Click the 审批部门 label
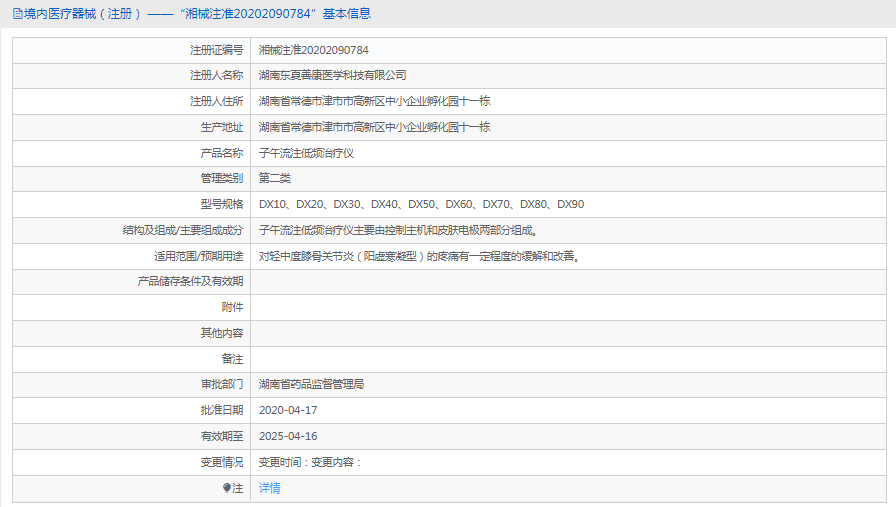This screenshot has width=896, height=507. tap(222, 384)
